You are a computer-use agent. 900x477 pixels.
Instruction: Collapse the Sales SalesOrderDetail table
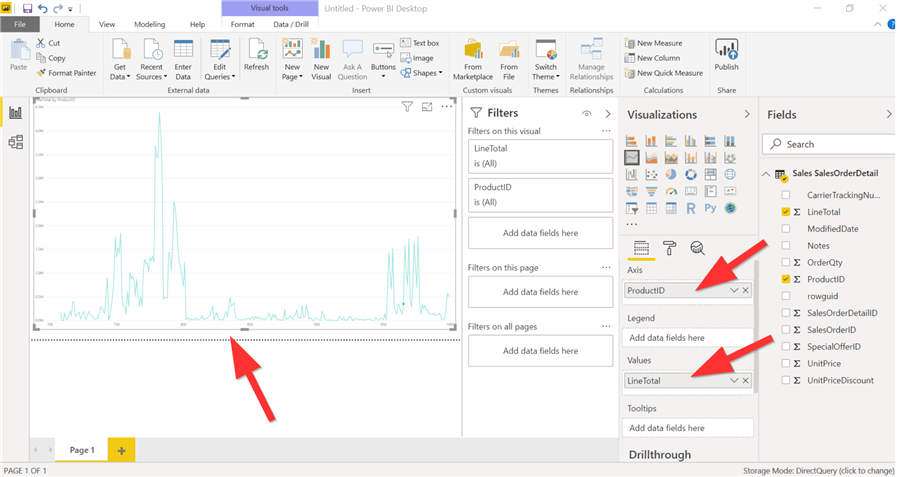point(766,174)
